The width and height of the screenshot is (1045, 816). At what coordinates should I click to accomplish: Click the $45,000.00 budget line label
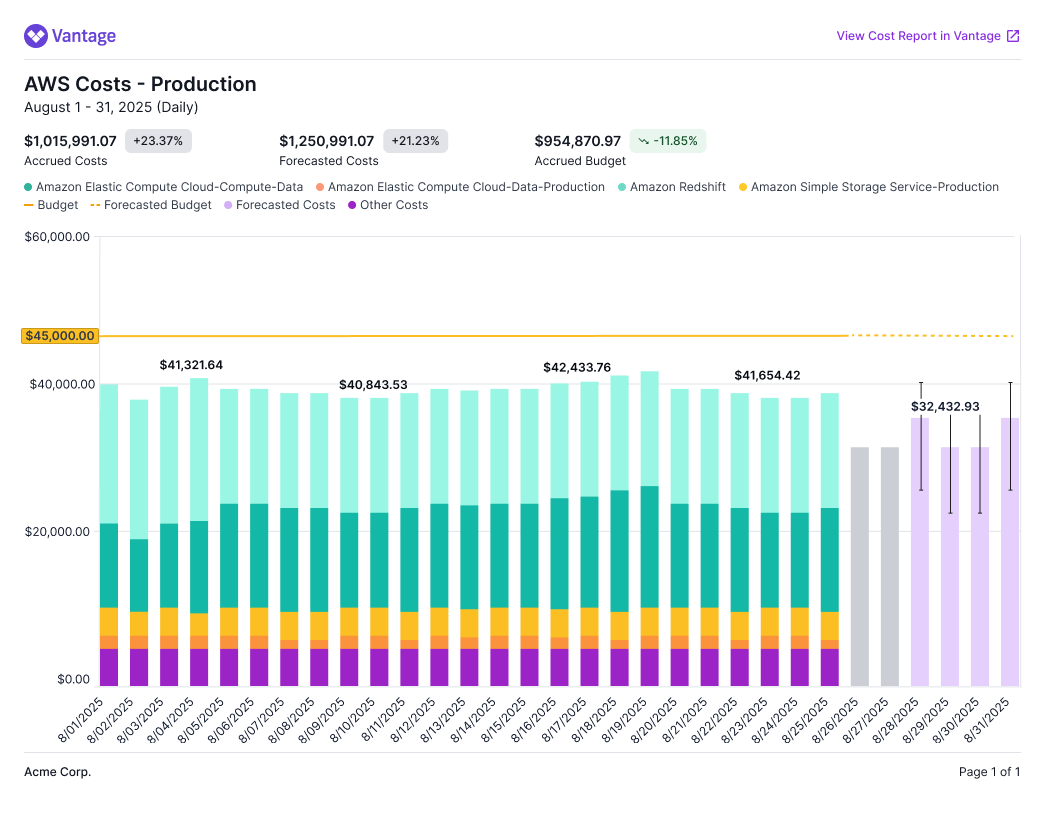[x=59, y=336]
